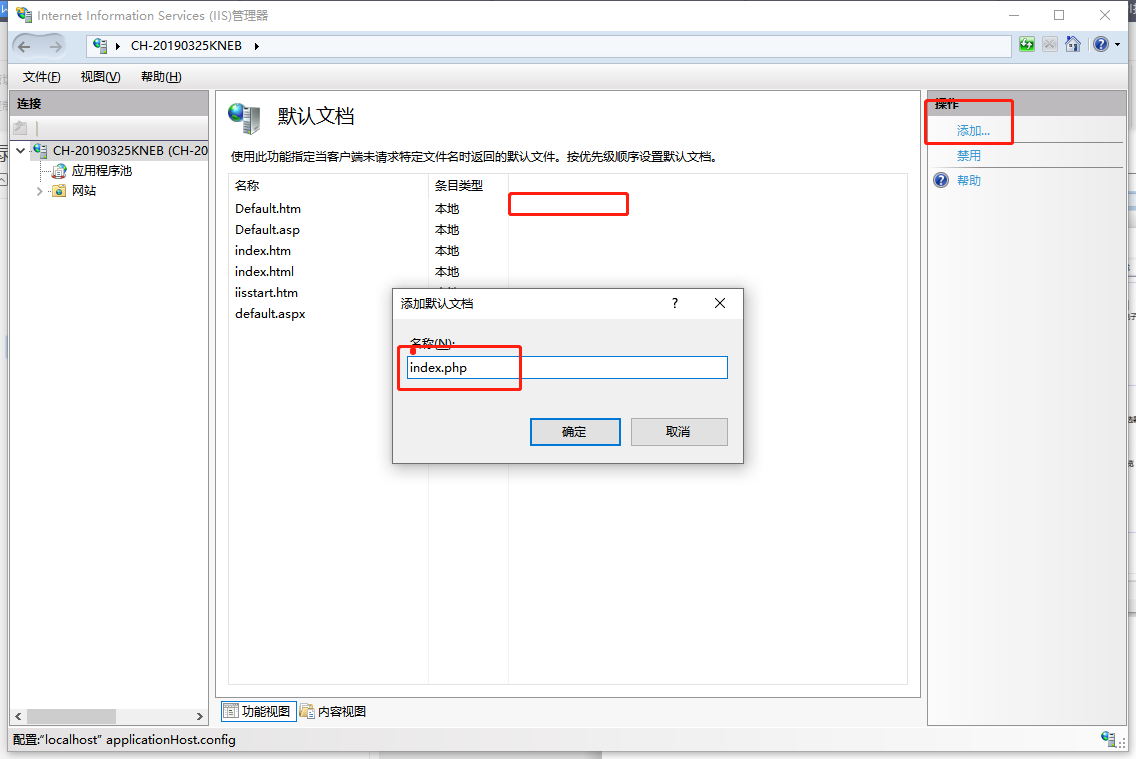This screenshot has width=1136, height=759.
Task: Click the 应用程序池 server icon
Action: 58,170
